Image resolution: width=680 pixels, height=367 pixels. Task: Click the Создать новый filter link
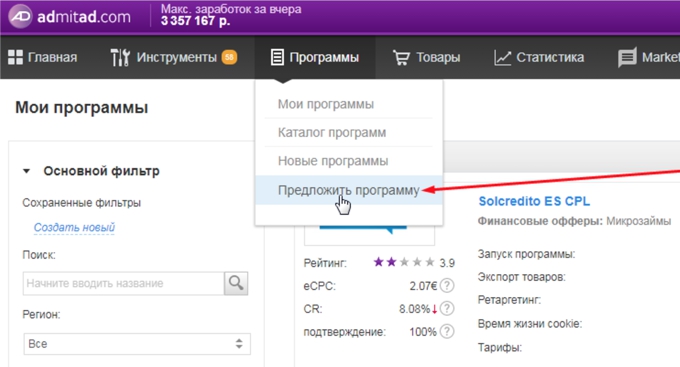(x=74, y=227)
